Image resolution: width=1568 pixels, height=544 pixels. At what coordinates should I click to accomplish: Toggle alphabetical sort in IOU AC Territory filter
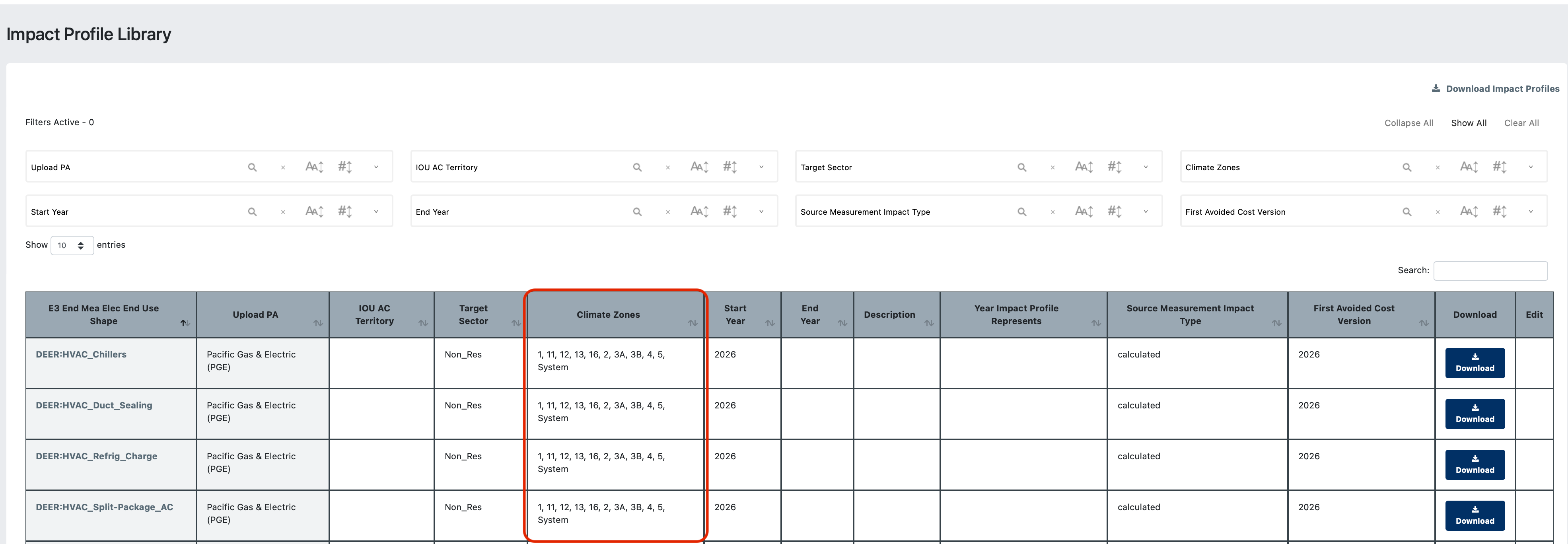[x=699, y=167]
